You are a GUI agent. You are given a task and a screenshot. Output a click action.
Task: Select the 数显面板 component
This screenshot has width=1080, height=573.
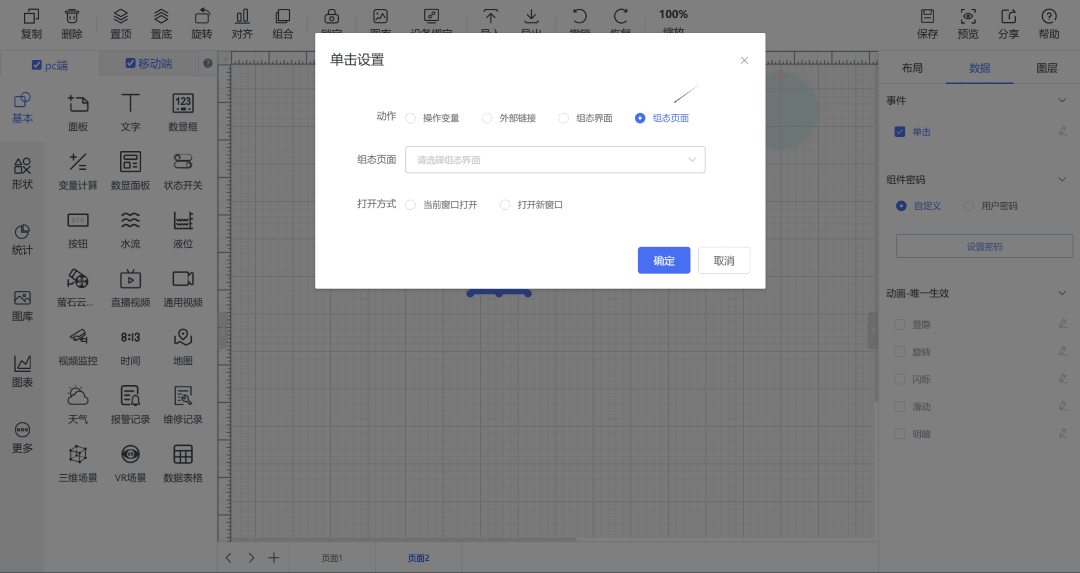coord(130,171)
